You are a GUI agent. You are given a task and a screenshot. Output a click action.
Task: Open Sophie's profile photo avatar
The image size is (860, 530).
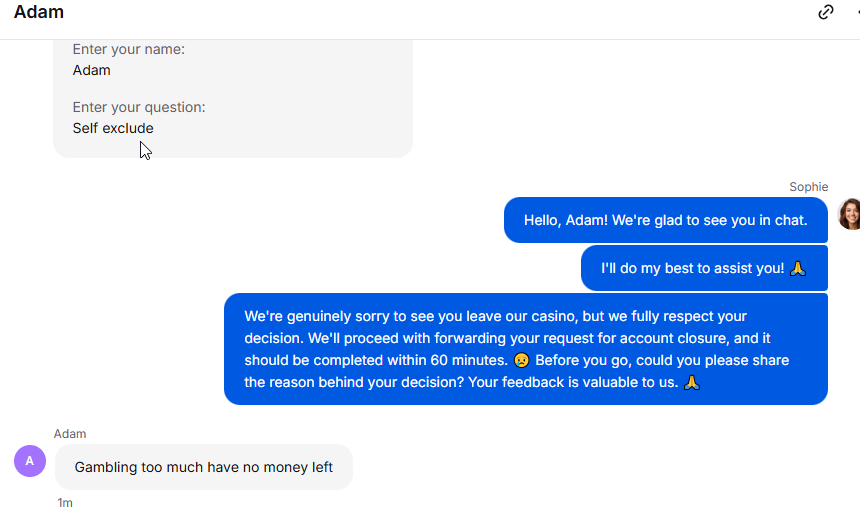[x=850, y=214]
